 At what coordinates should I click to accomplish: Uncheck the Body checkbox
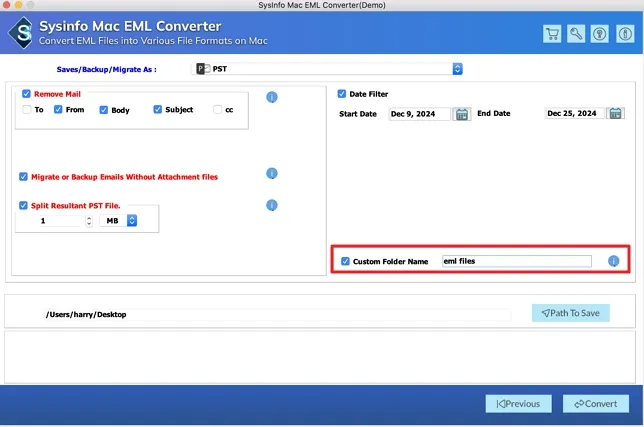[104, 110]
